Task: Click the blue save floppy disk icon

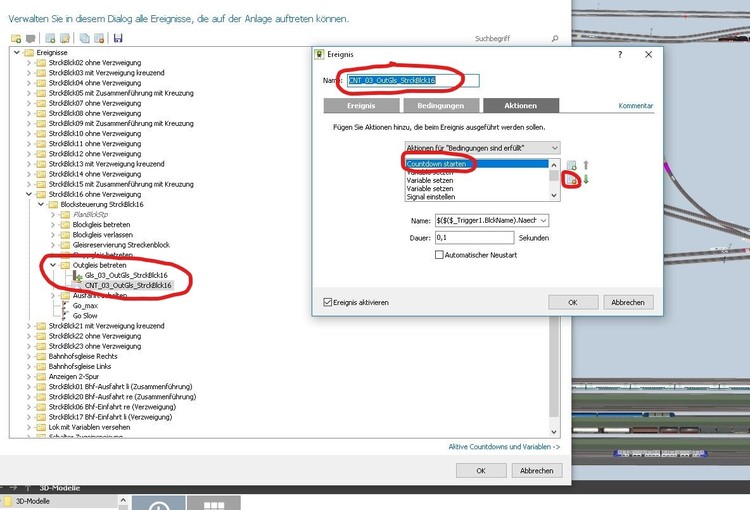Action: click(118, 38)
